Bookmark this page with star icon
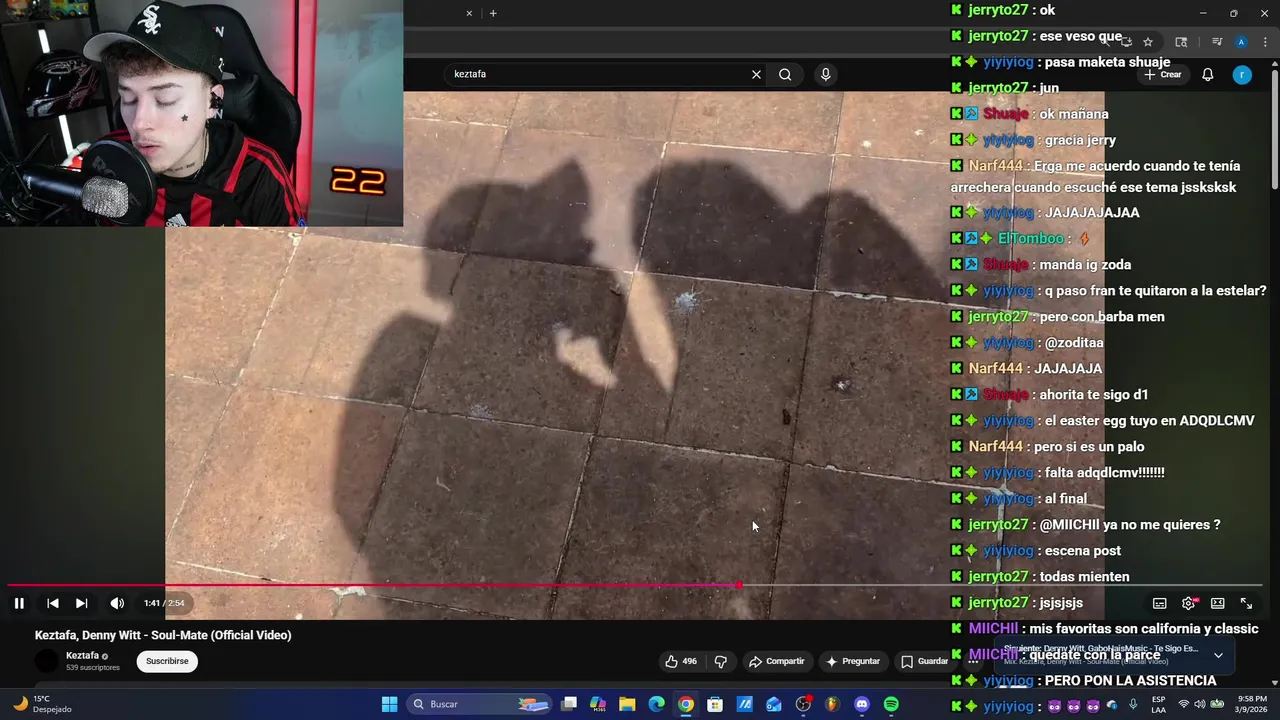Viewport: 1280px width, 720px height. tap(1148, 42)
